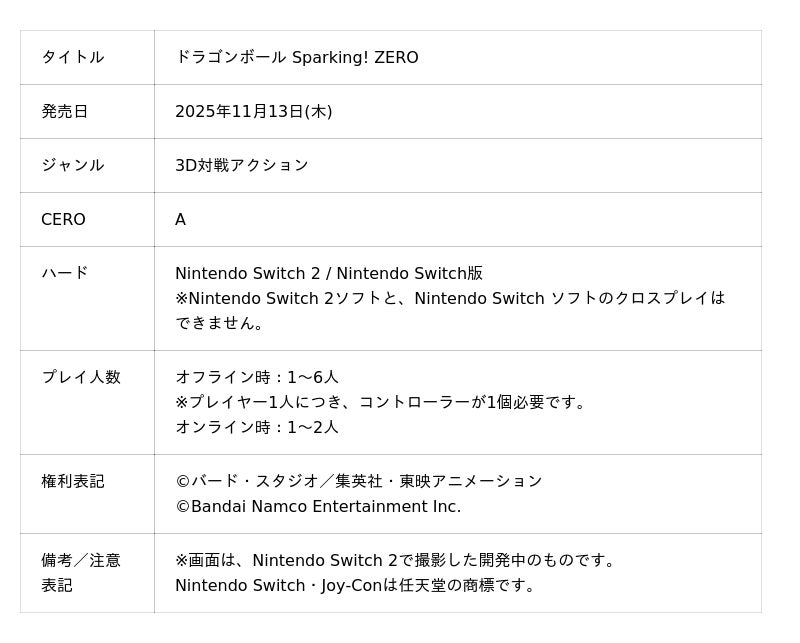Click the Joy-Conは任天堂の商標です trademark line
The height and width of the screenshot is (643, 800).
tap(356, 586)
